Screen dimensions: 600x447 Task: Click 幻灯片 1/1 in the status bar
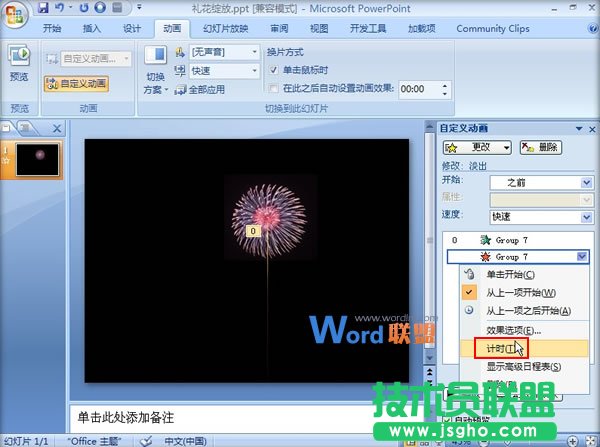(26, 441)
